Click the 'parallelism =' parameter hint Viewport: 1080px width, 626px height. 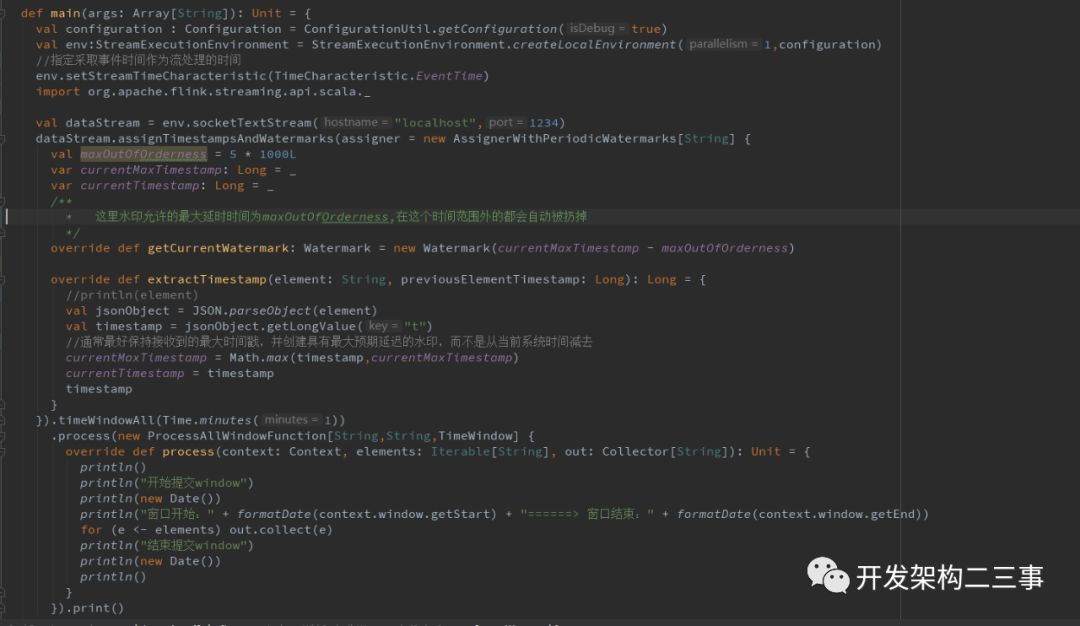(x=723, y=44)
